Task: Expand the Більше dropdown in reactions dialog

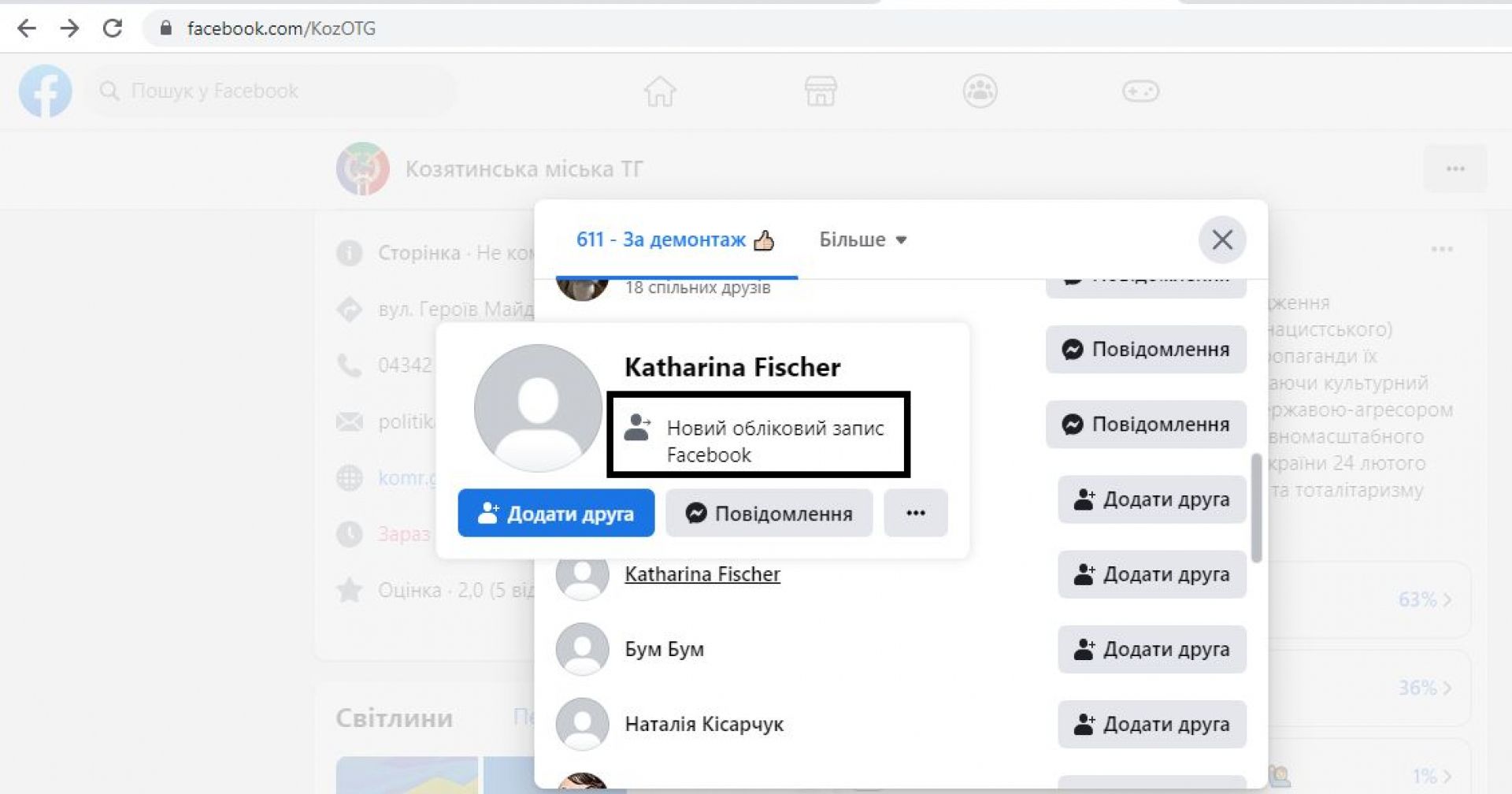Action: [x=862, y=239]
